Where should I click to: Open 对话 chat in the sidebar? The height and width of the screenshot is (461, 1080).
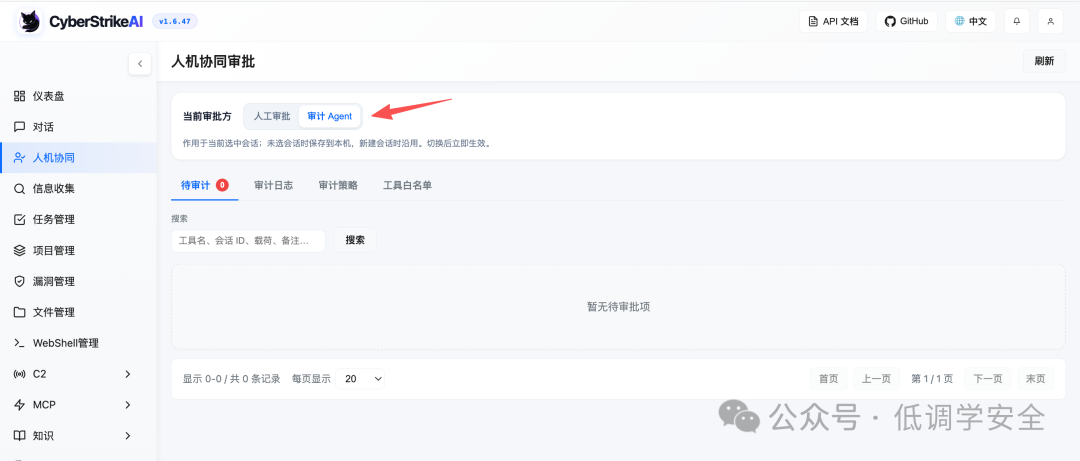(79, 127)
